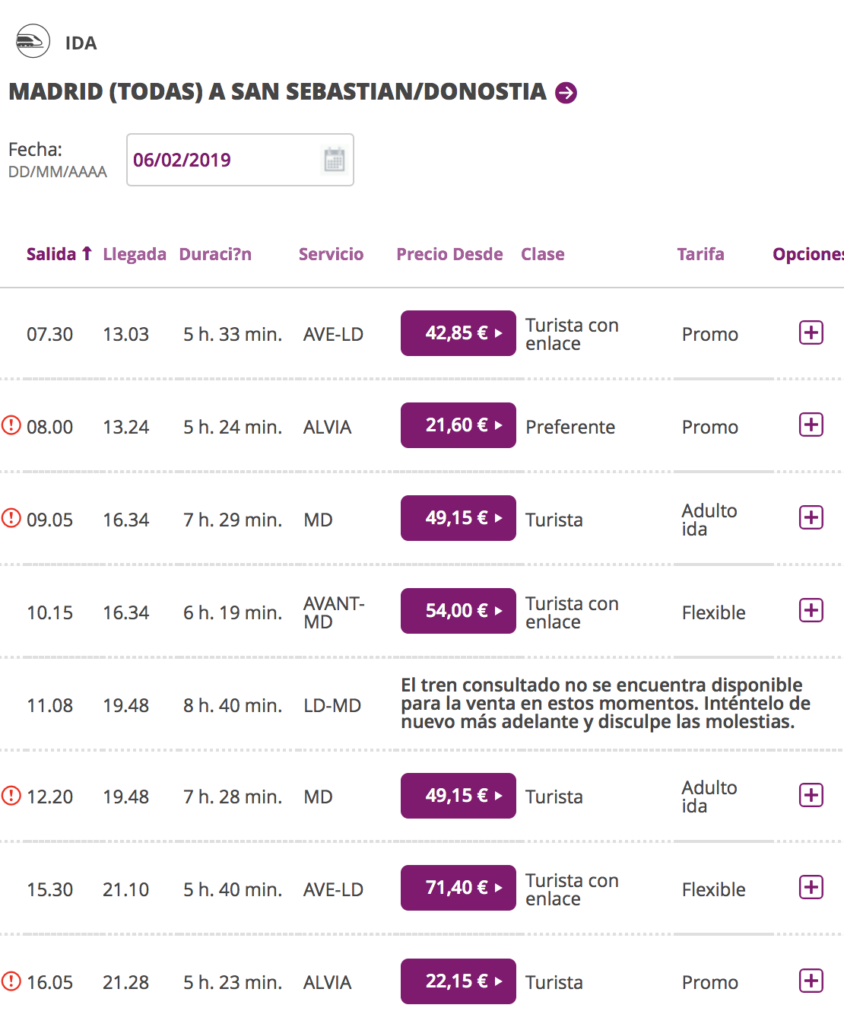Expand options plus for 15.30 AVE-LD train

[x=811, y=888]
